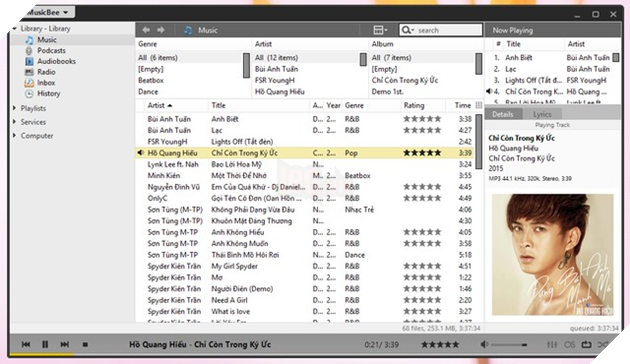630x364 pixels.
Task: Click the magnifier search options icon
Action: tap(407, 30)
